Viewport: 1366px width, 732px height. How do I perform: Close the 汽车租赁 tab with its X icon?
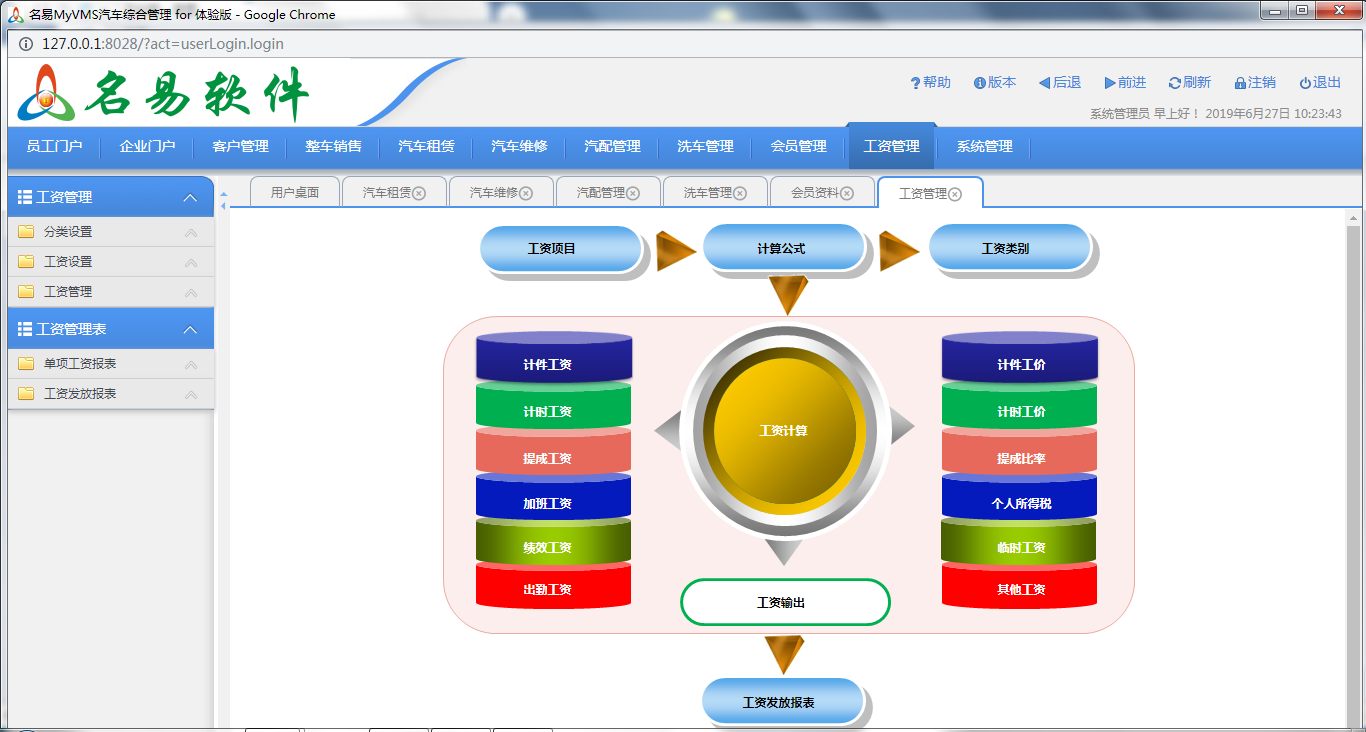point(419,193)
